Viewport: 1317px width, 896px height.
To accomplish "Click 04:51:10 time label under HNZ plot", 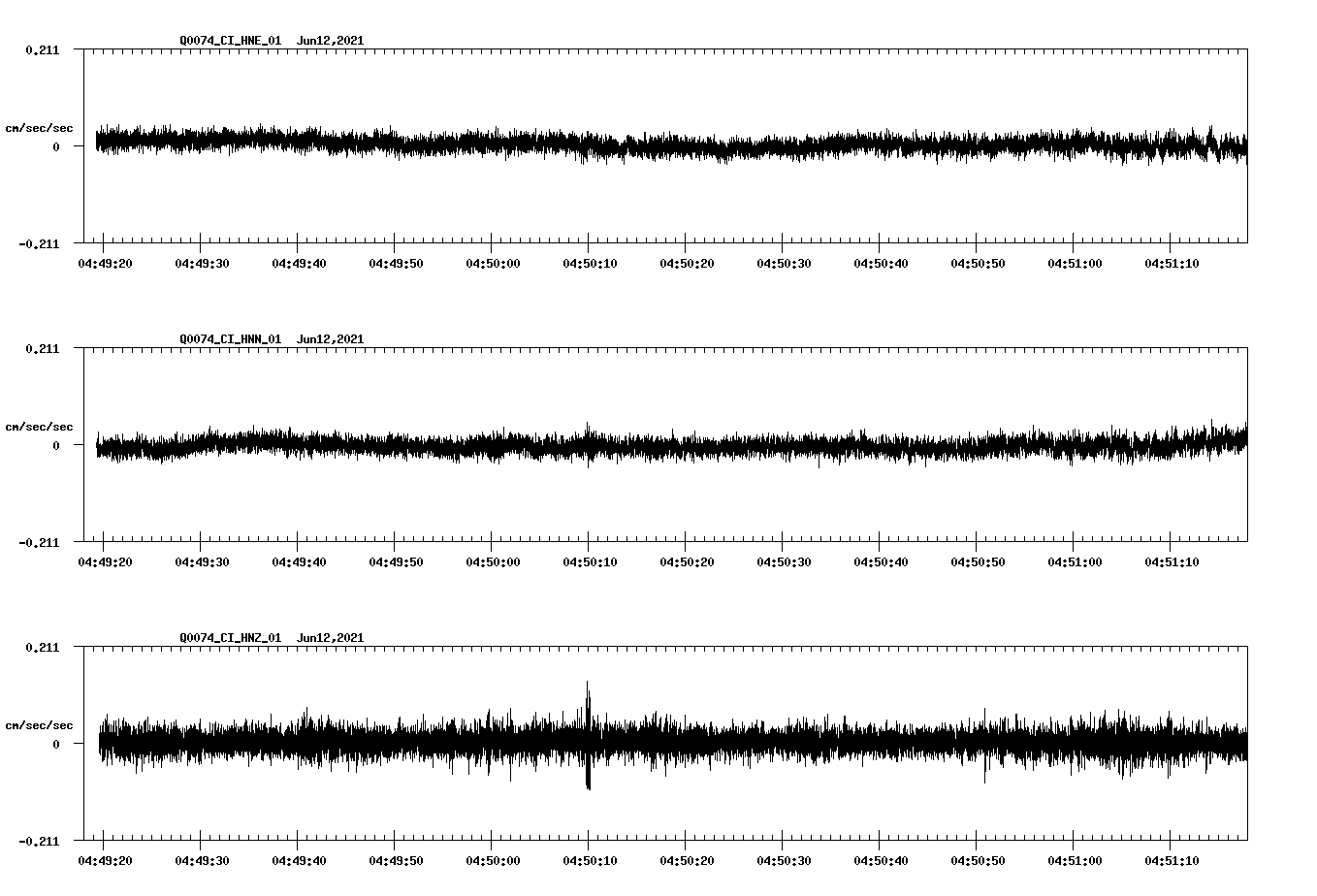I will click(1172, 861).
